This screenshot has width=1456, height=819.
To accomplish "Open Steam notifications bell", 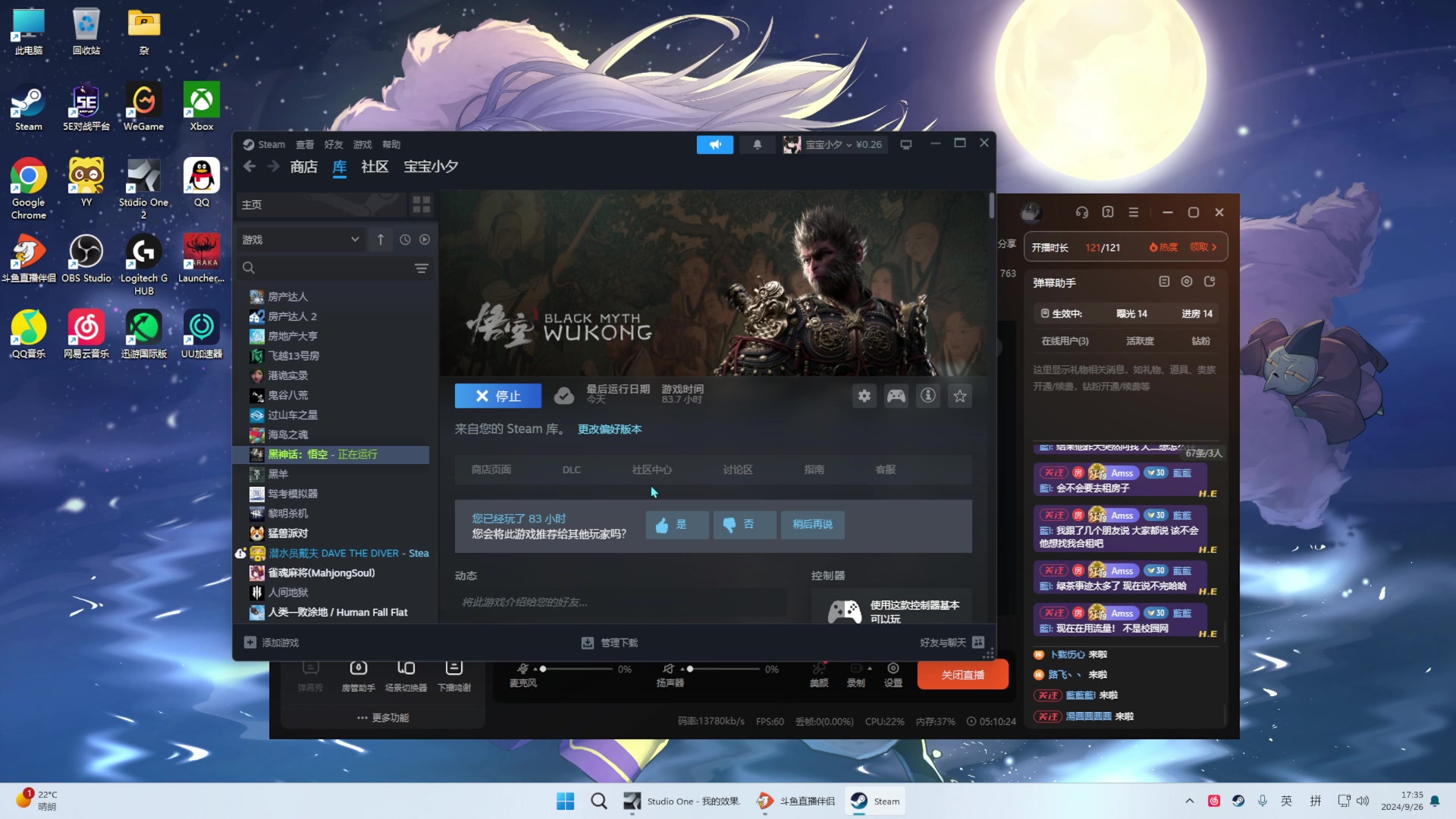I will pyautogui.click(x=757, y=144).
